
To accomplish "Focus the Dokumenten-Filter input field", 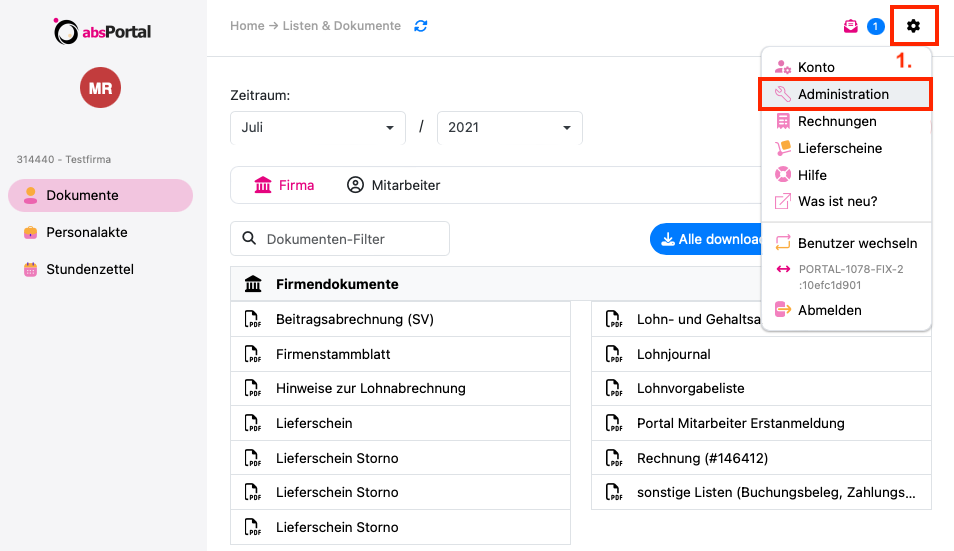I will click(x=340, y=239).
